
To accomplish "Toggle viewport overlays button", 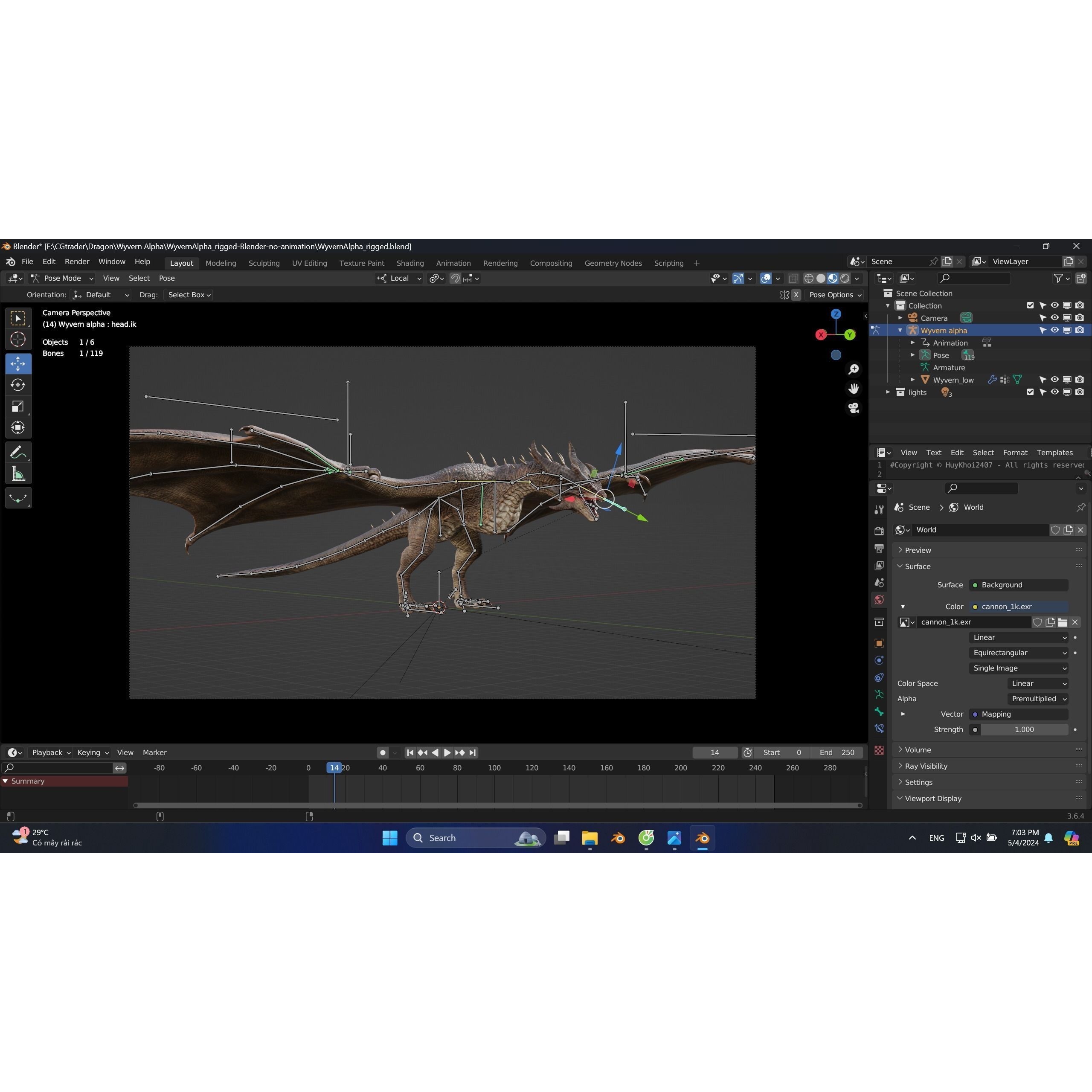I will [766, 278].
